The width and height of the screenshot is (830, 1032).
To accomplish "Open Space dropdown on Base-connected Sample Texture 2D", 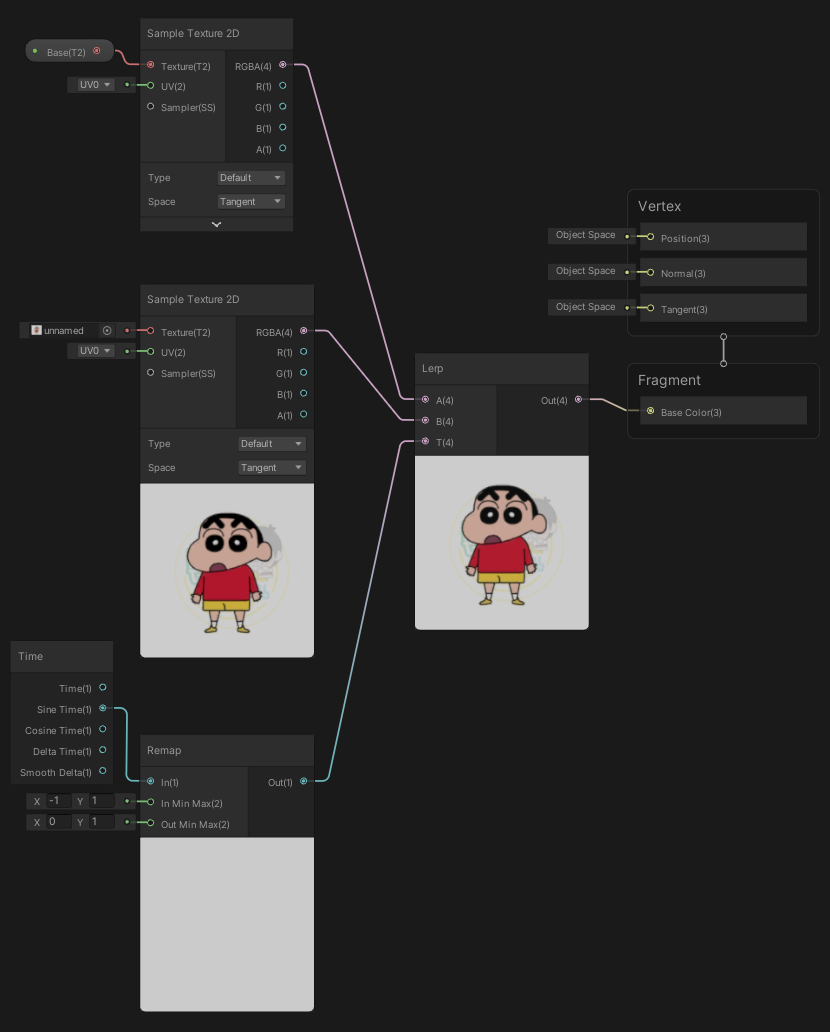I will pos(251,201).
